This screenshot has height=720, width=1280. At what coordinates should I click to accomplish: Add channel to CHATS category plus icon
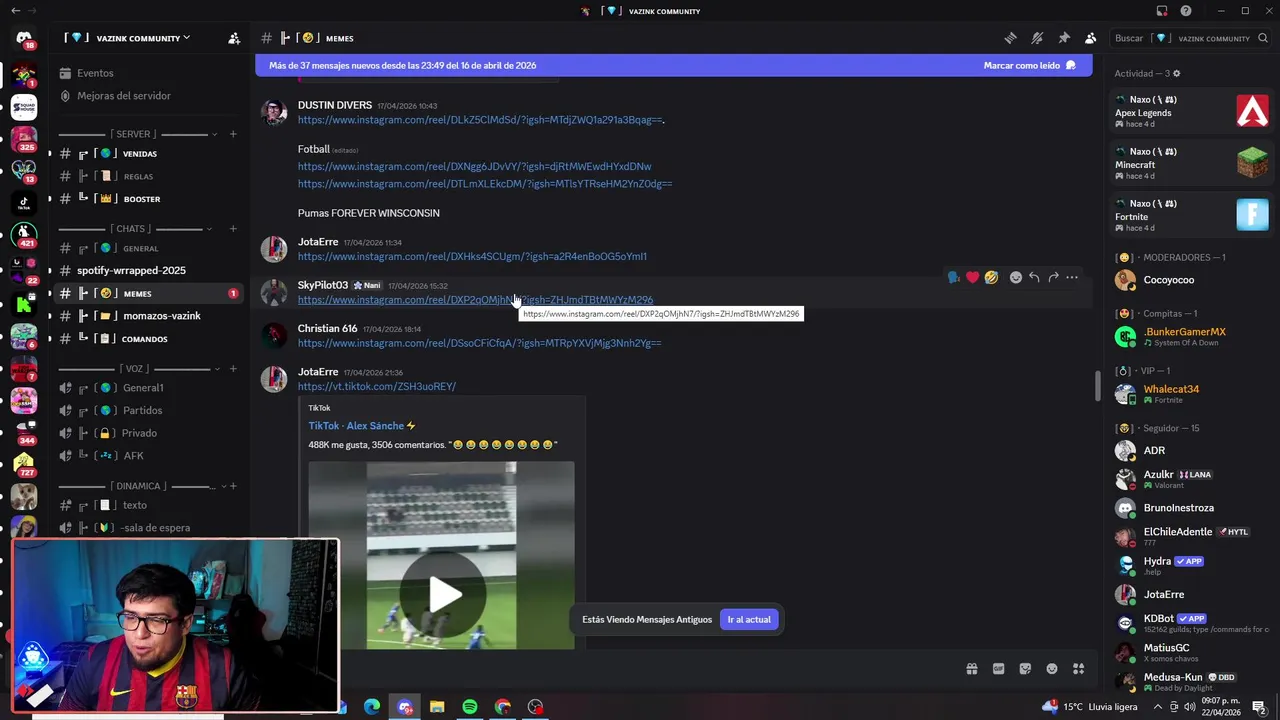tap(233, 229)
